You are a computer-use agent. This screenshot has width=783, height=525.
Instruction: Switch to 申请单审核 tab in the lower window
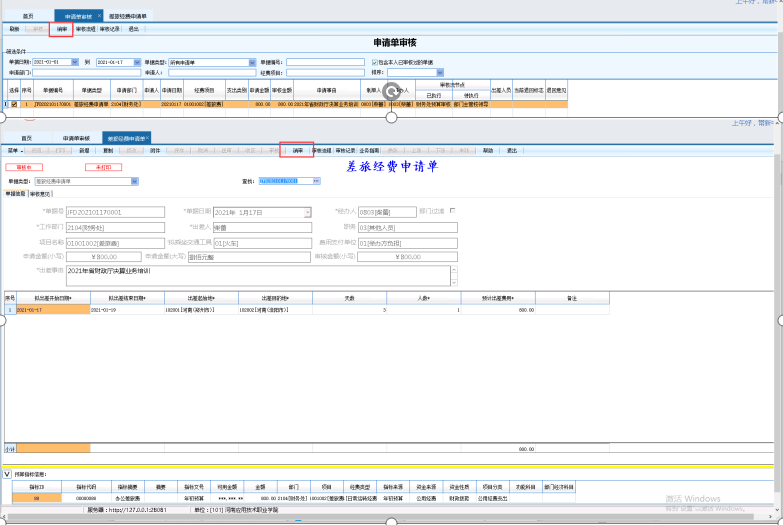[x=76, y=138]
